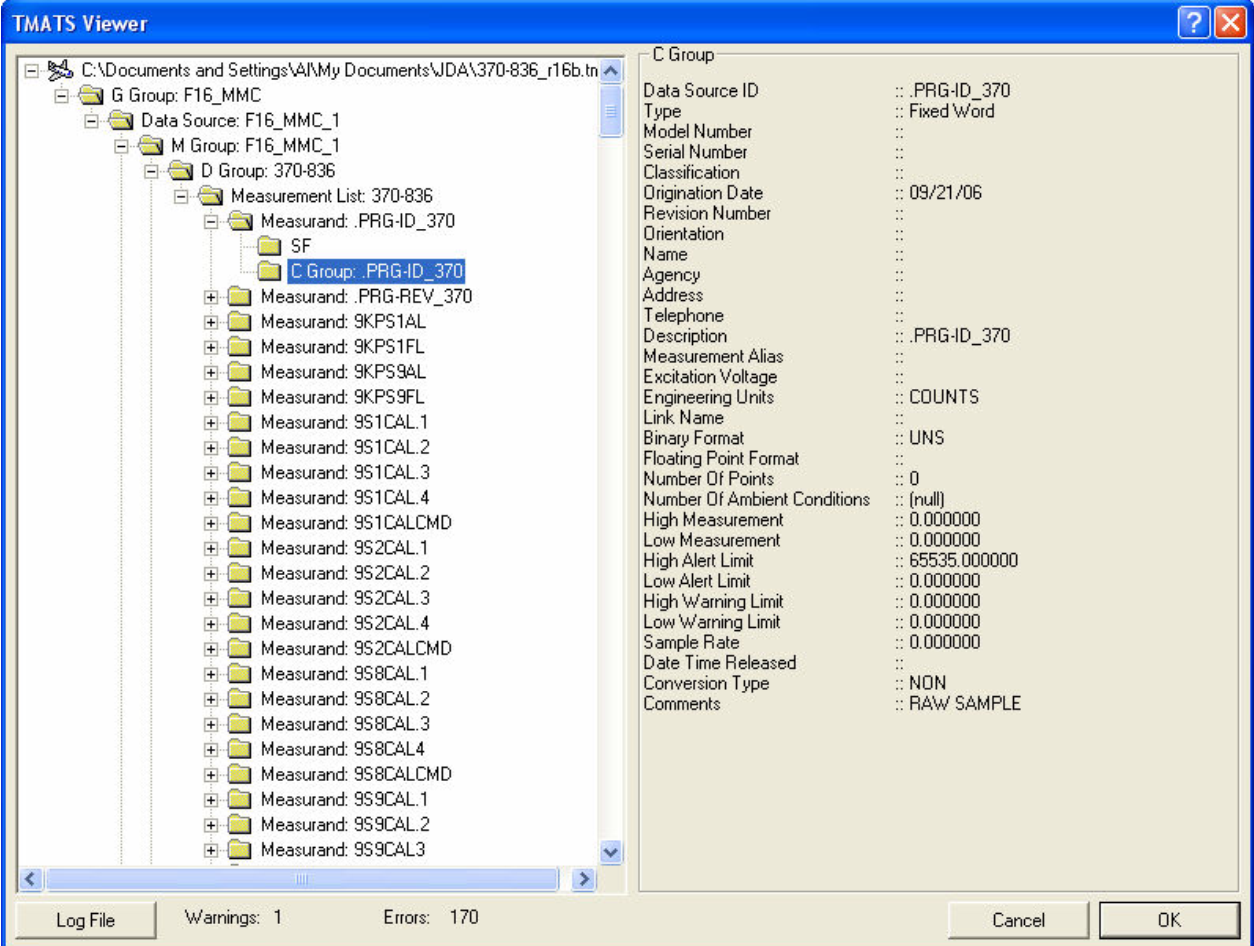
Task: Confirm with the OK button
Action: (1170, 920)
